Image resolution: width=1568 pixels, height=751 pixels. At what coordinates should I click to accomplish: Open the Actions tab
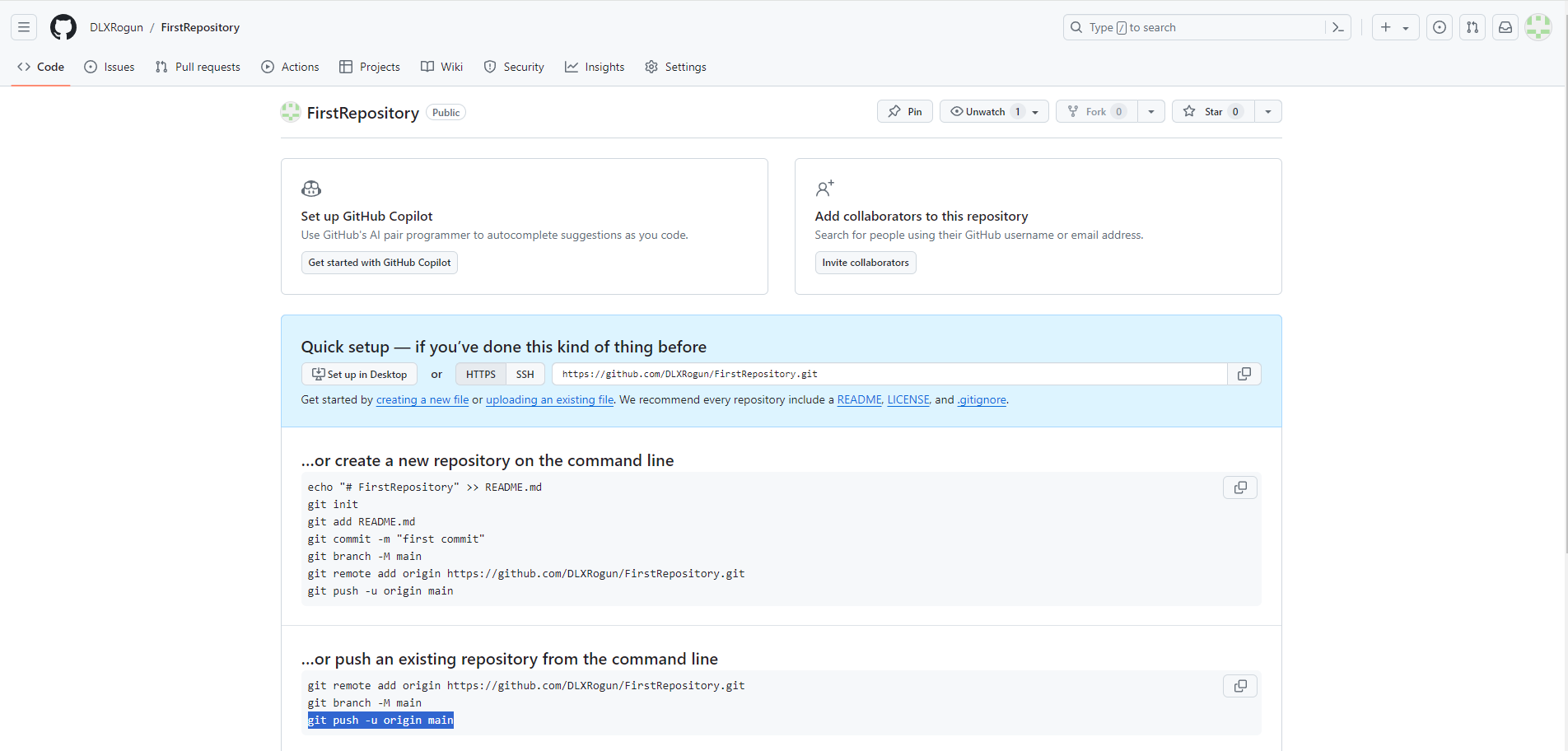coord(290,67)
